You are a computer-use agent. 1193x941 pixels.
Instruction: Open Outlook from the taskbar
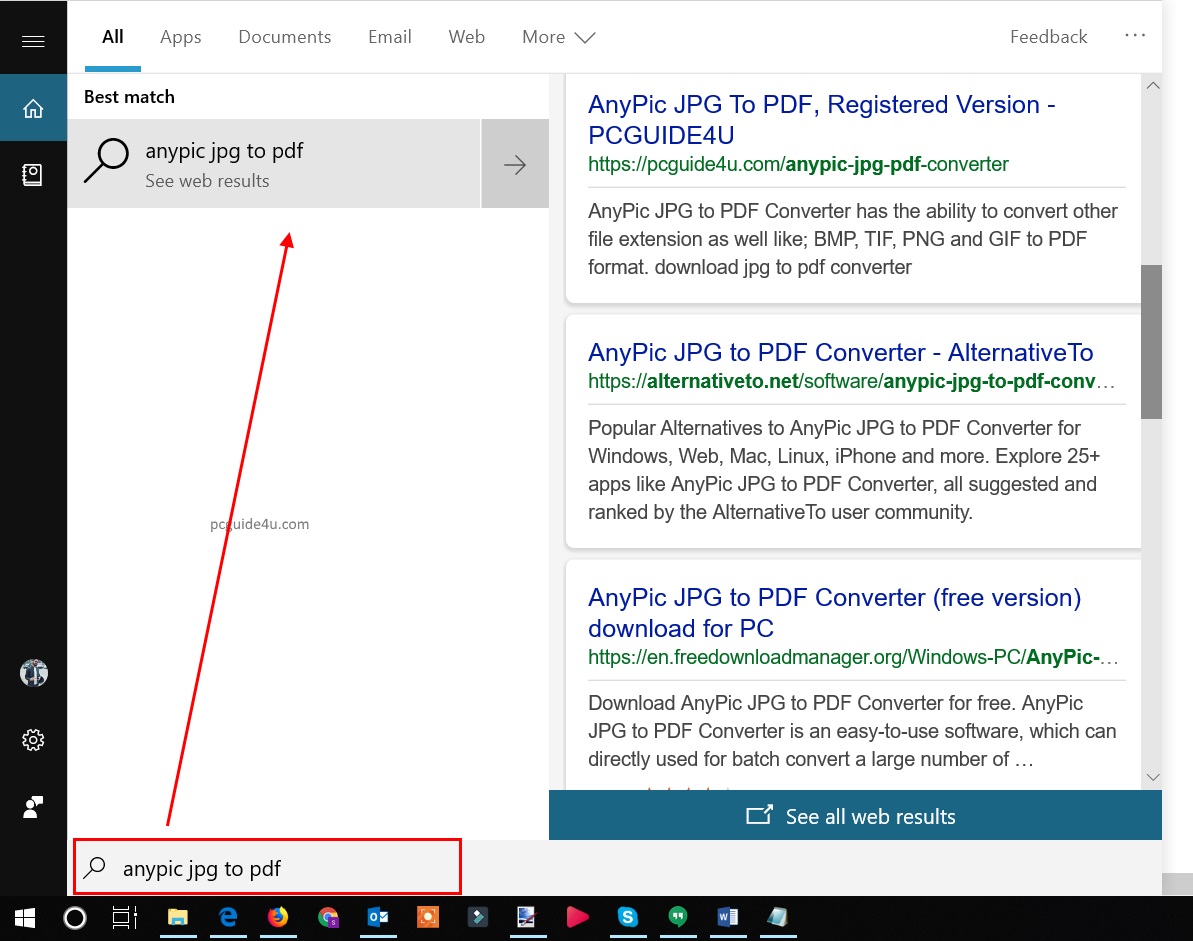[378, 917]
